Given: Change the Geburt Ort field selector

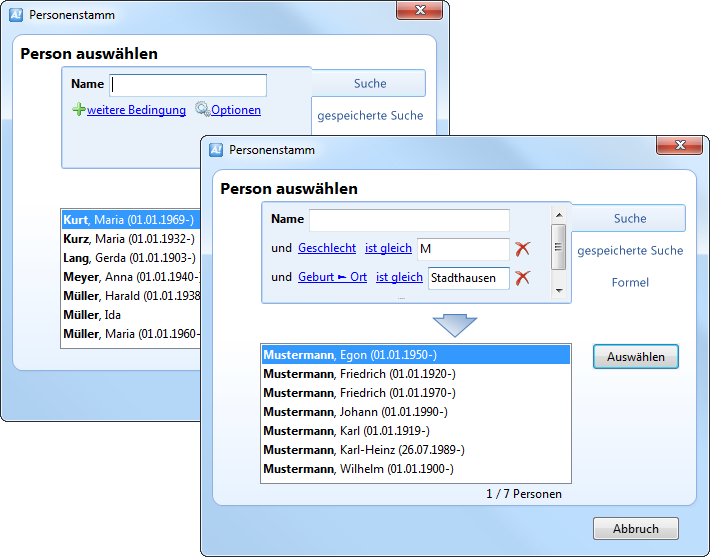Looking at the screenshot, I should point(332,277).
